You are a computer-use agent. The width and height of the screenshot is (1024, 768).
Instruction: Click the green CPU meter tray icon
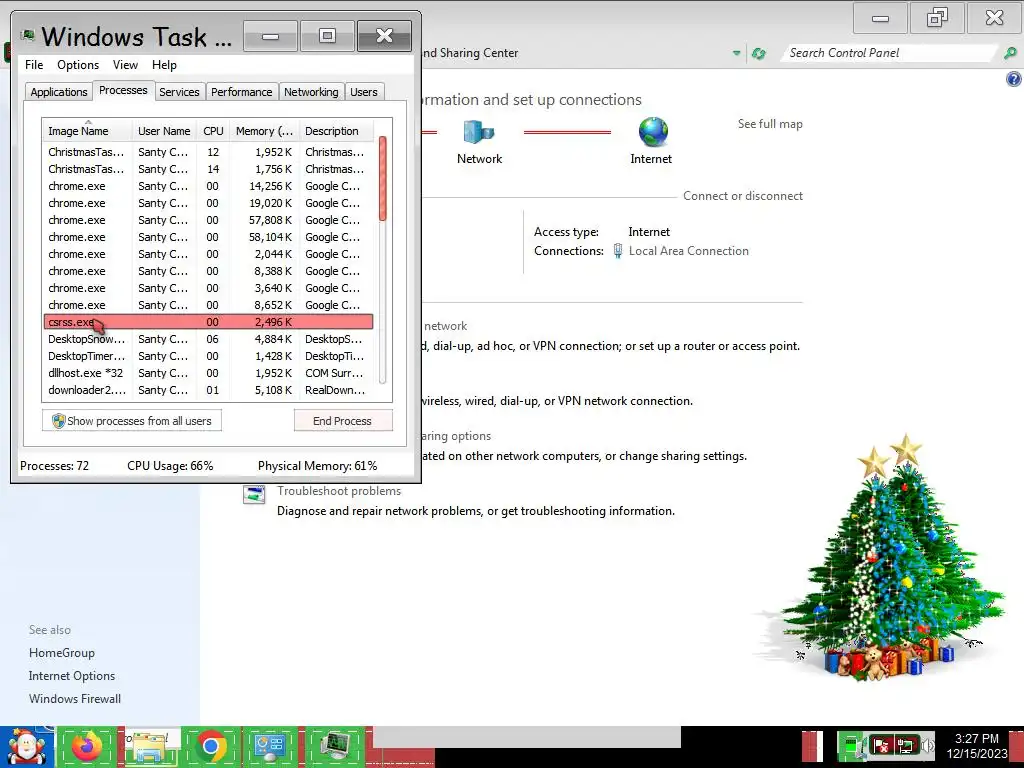pos(851,746)
